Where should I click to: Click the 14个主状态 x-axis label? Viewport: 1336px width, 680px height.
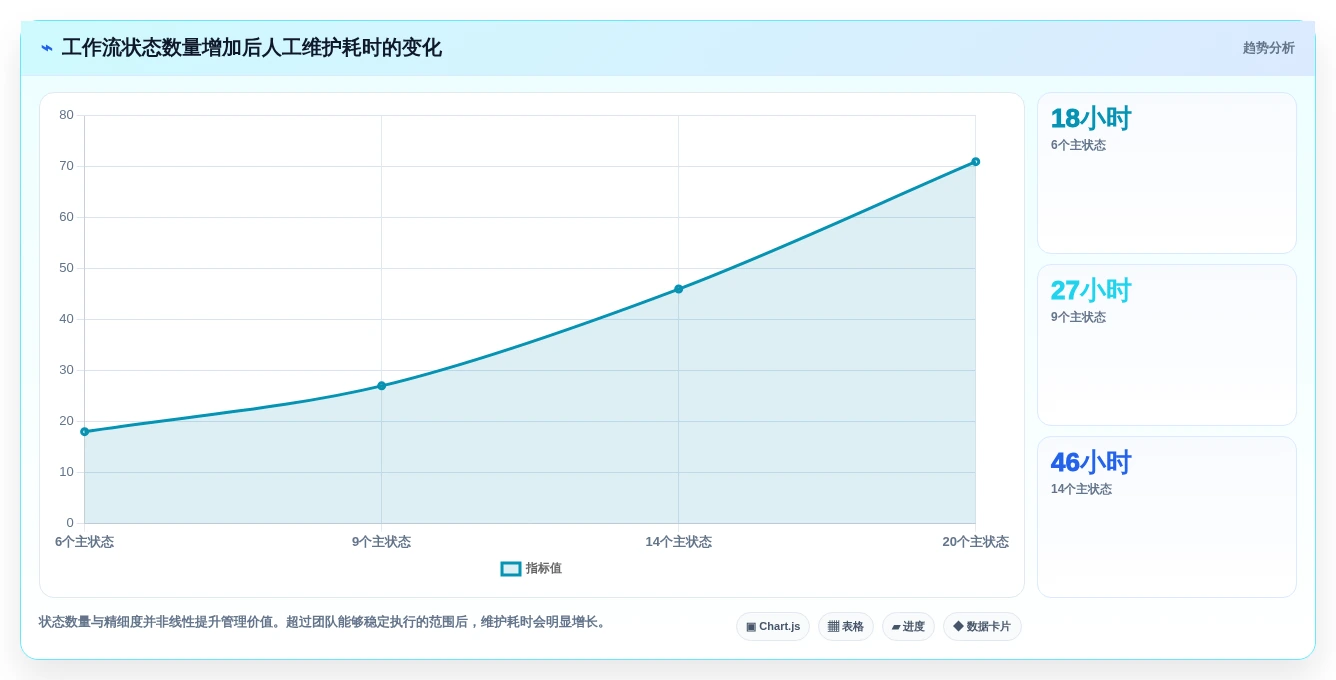(678, 542)
